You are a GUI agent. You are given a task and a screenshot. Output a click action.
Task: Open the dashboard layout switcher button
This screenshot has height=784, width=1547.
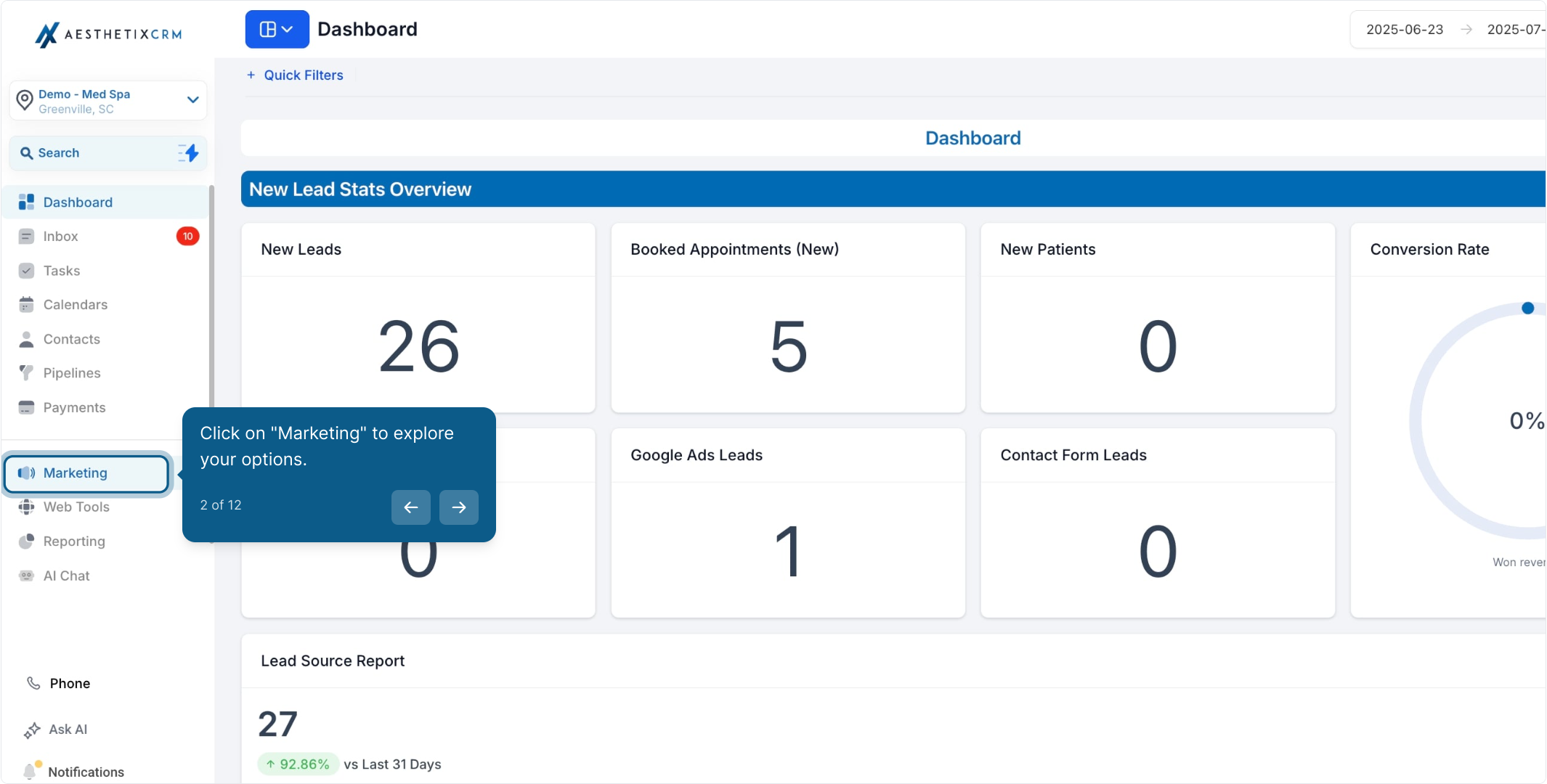pyautogui.click(x=277, y=29)
